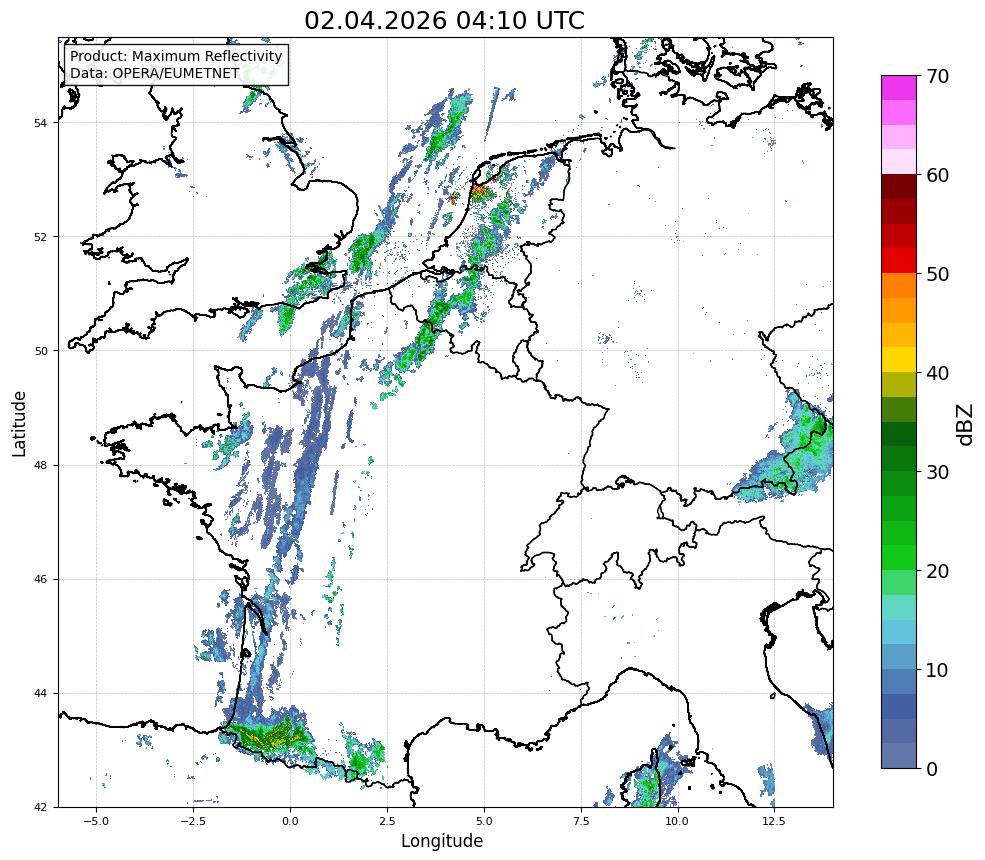Click the 'Data: OPERA/EUMETNET' legend text

point(155,73)
